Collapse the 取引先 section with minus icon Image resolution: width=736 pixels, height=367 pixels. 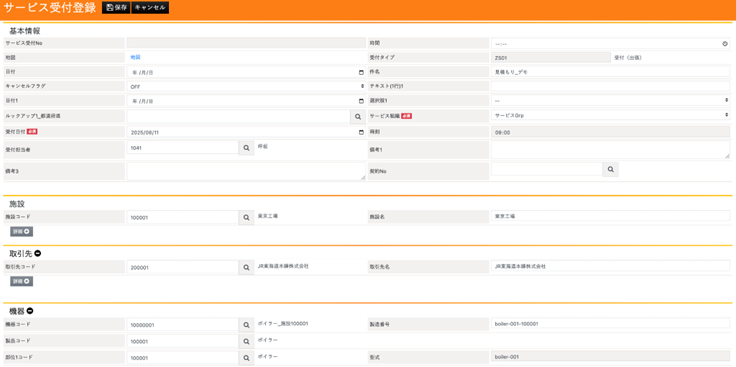[x=38, y=253]
